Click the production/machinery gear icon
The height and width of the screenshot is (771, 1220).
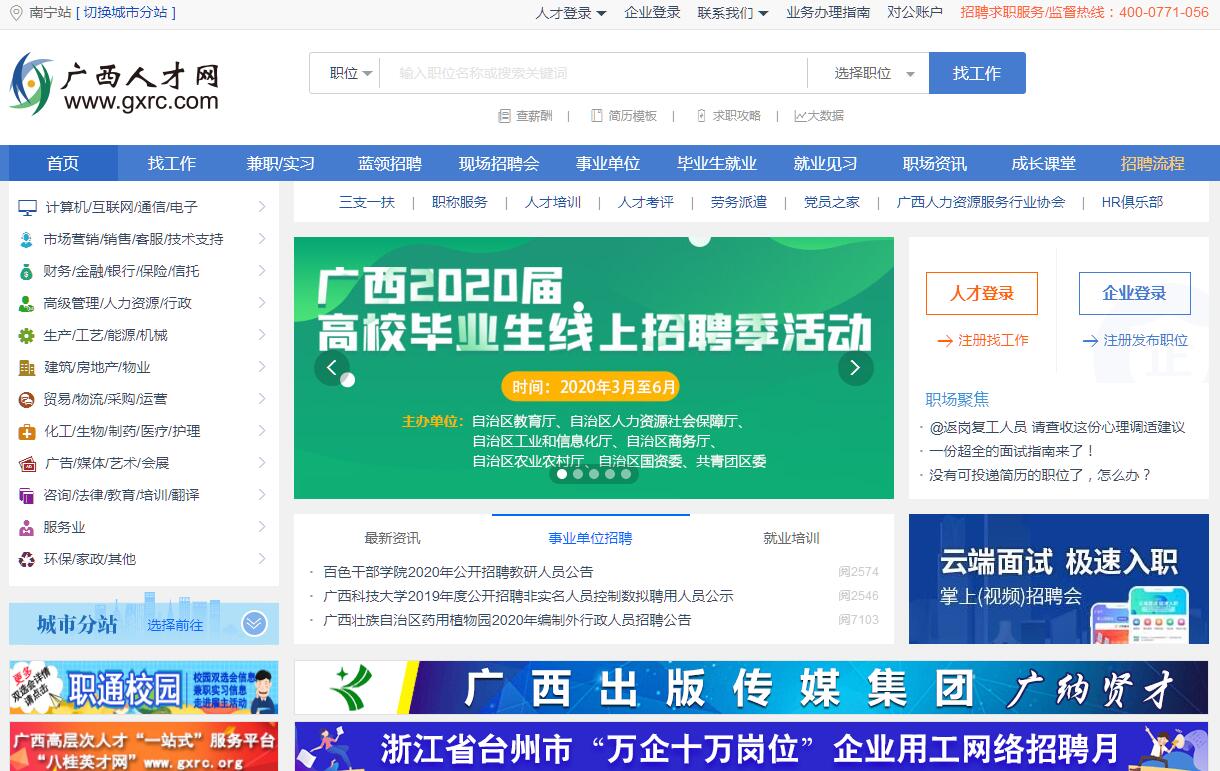coord(26,336)
